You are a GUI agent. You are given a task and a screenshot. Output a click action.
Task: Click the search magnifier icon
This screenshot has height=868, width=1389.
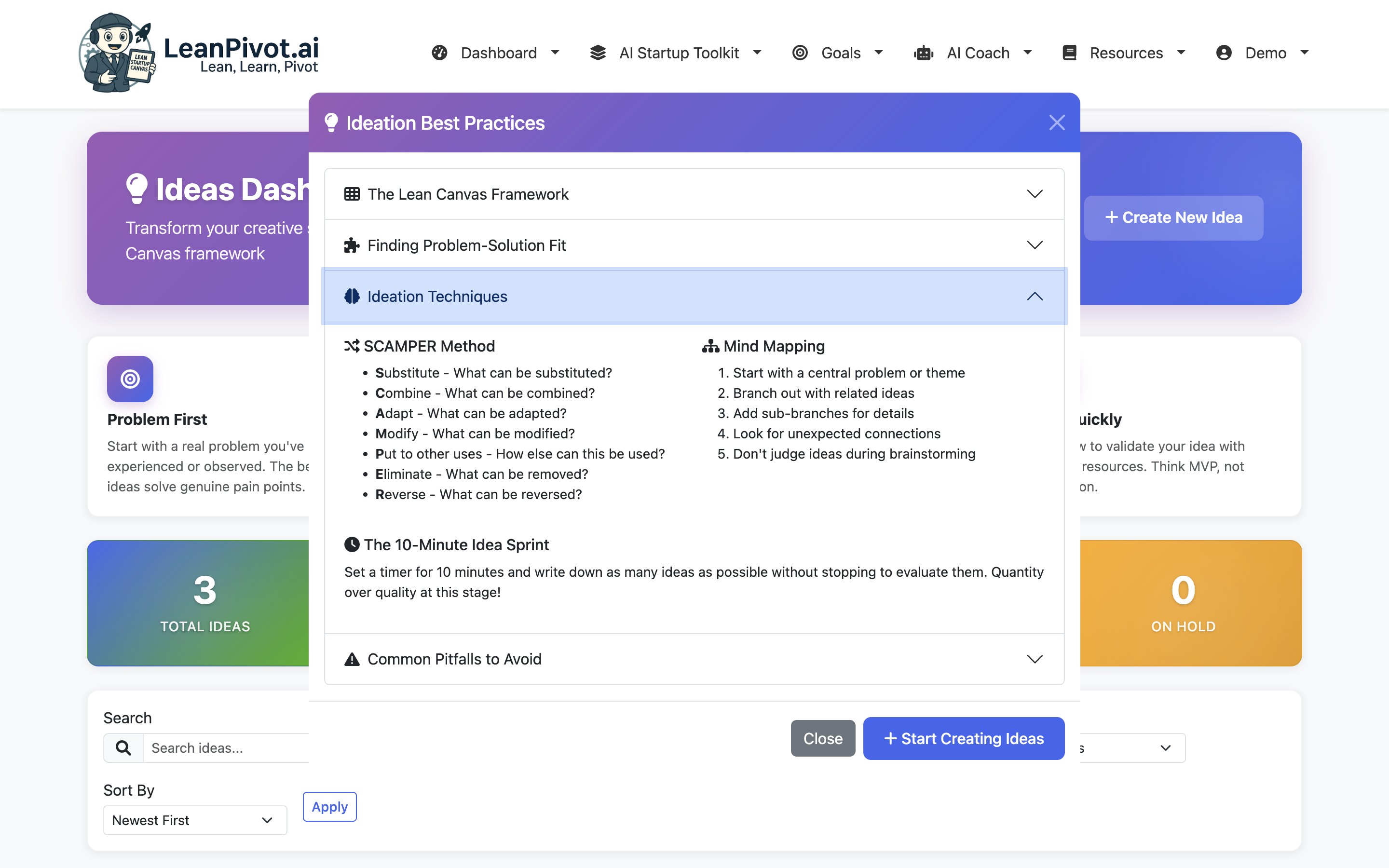tap(123, 747)
